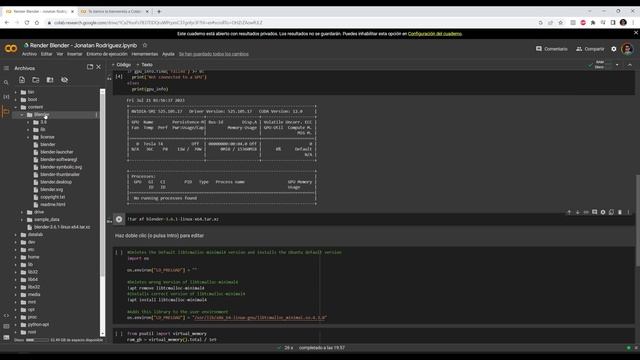Open the Archivo menu

point(29,54)
